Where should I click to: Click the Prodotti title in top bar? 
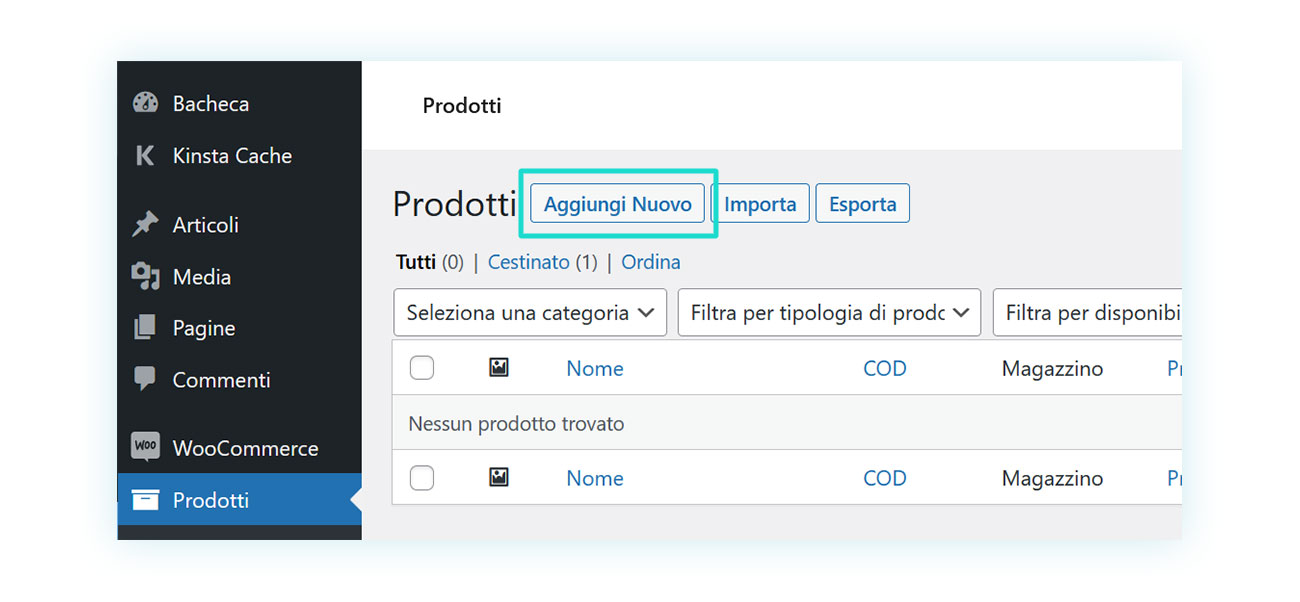tap(462, 105)
